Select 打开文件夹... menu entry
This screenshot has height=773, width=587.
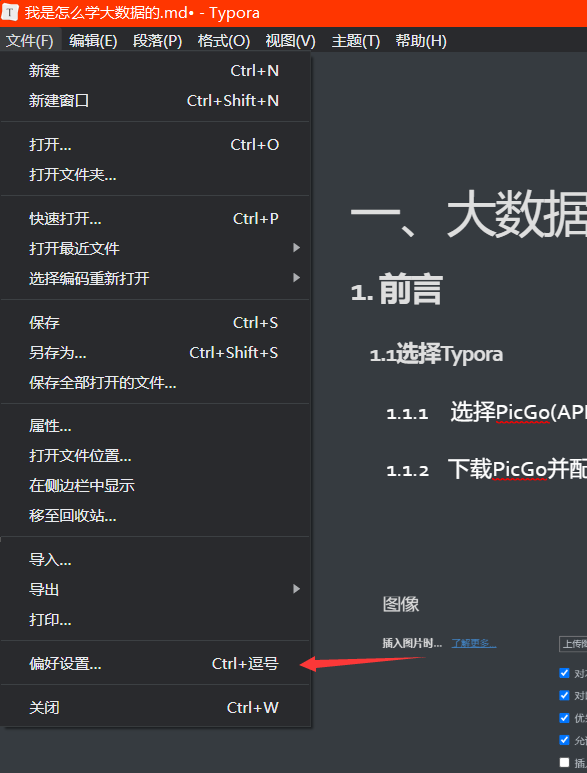coord(155,175)
